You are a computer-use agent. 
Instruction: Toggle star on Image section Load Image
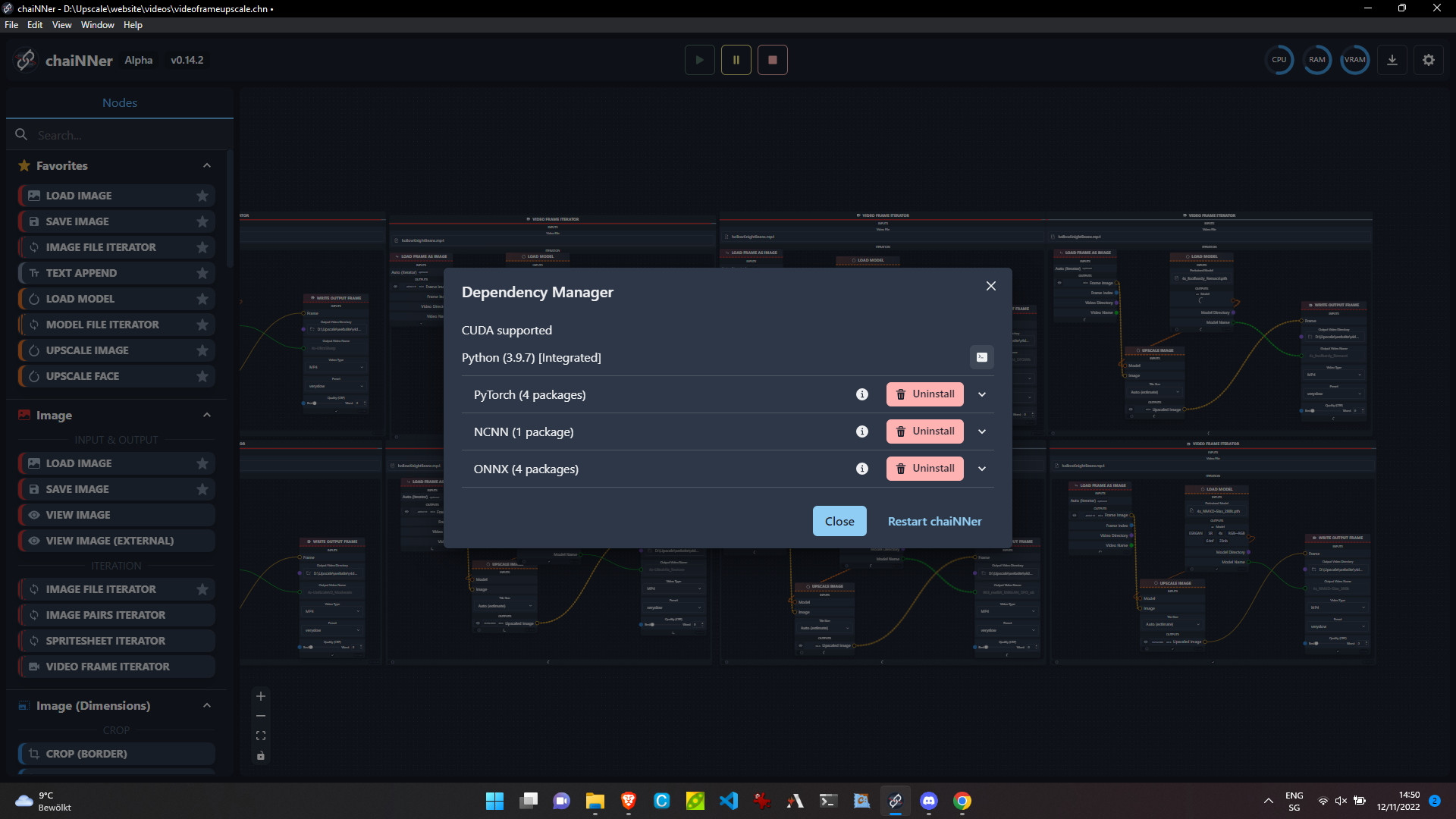tap(202, 463)
